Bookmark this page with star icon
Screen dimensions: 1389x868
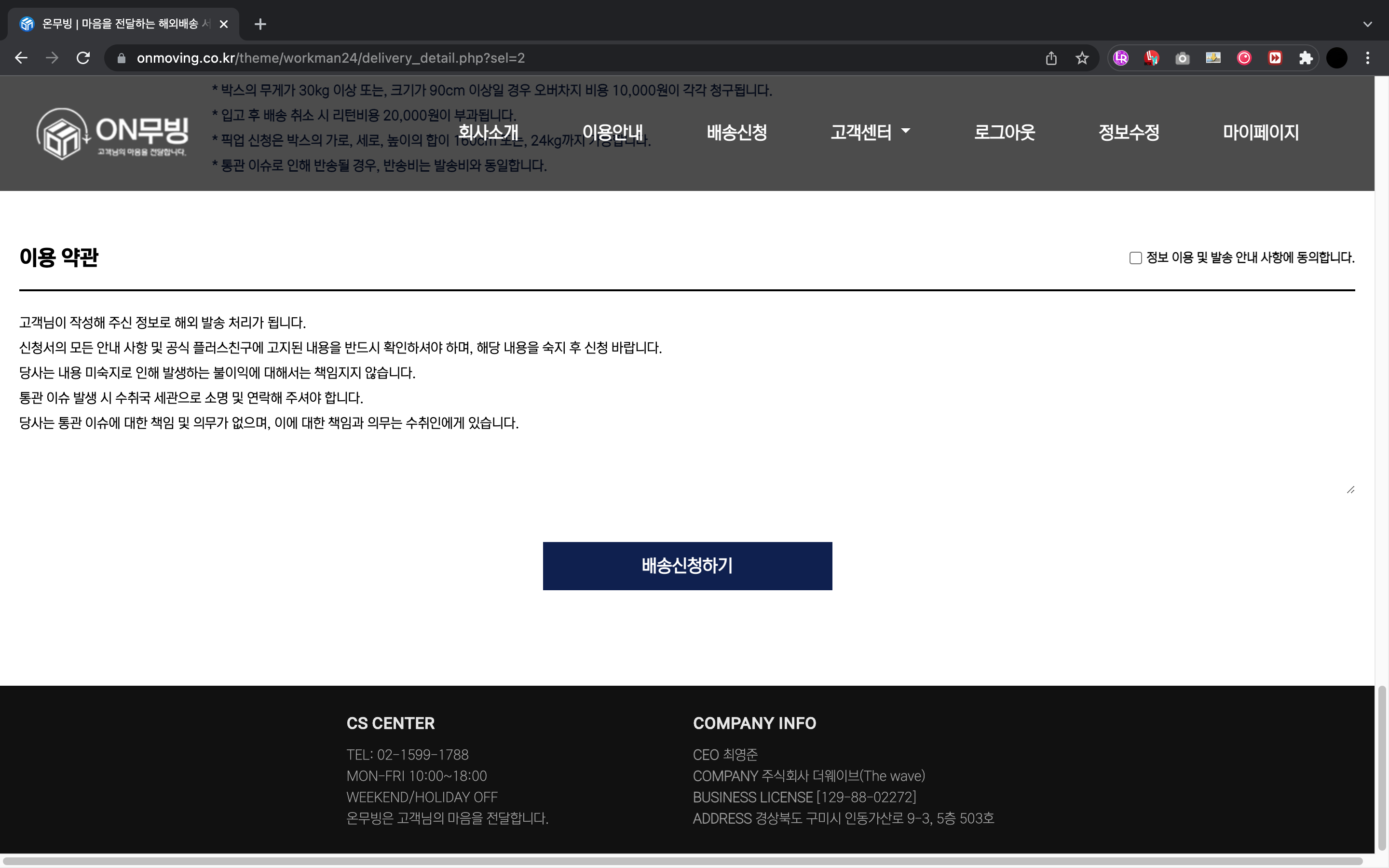(x=1082, y=58)
